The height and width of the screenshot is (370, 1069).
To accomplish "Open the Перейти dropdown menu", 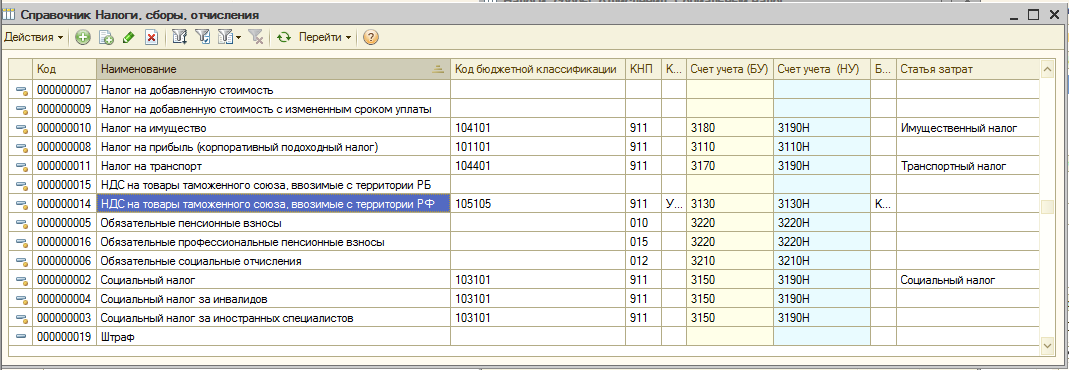I will tap(325, 38).
